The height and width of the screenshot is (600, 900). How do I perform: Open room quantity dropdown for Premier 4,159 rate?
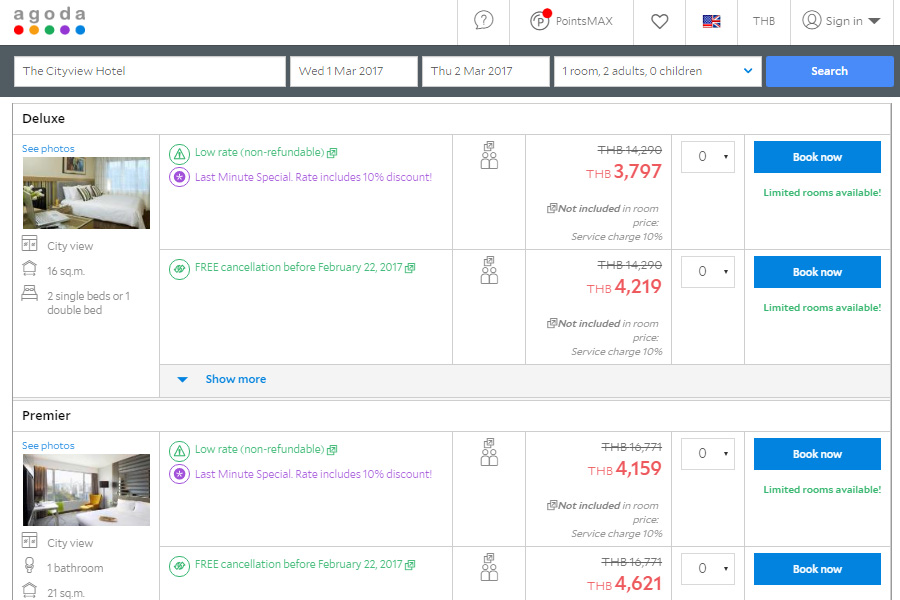(707, 454)
